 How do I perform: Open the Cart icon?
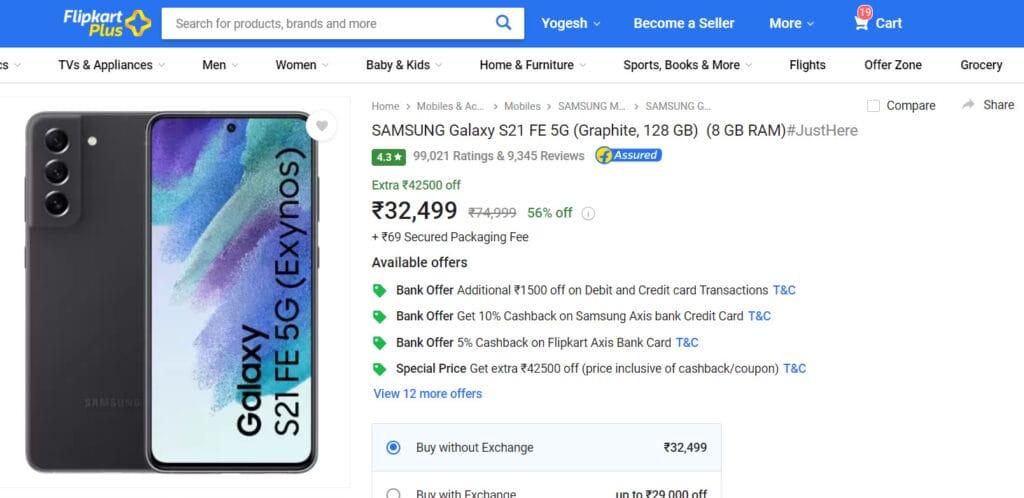click(861, 23)
